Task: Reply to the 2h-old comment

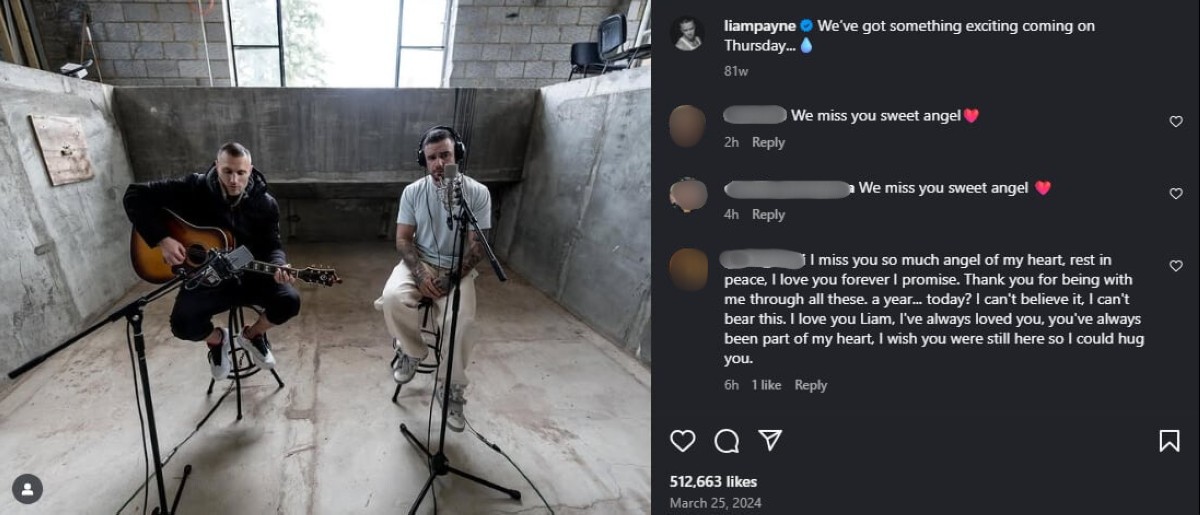Action: (x=768, y=142)
